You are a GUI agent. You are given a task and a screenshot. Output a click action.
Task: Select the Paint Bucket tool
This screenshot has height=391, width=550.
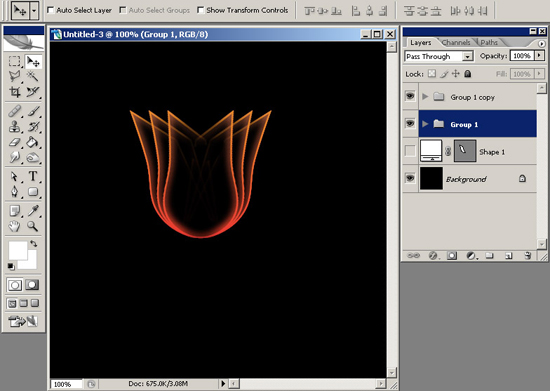(x=33, y=142)
